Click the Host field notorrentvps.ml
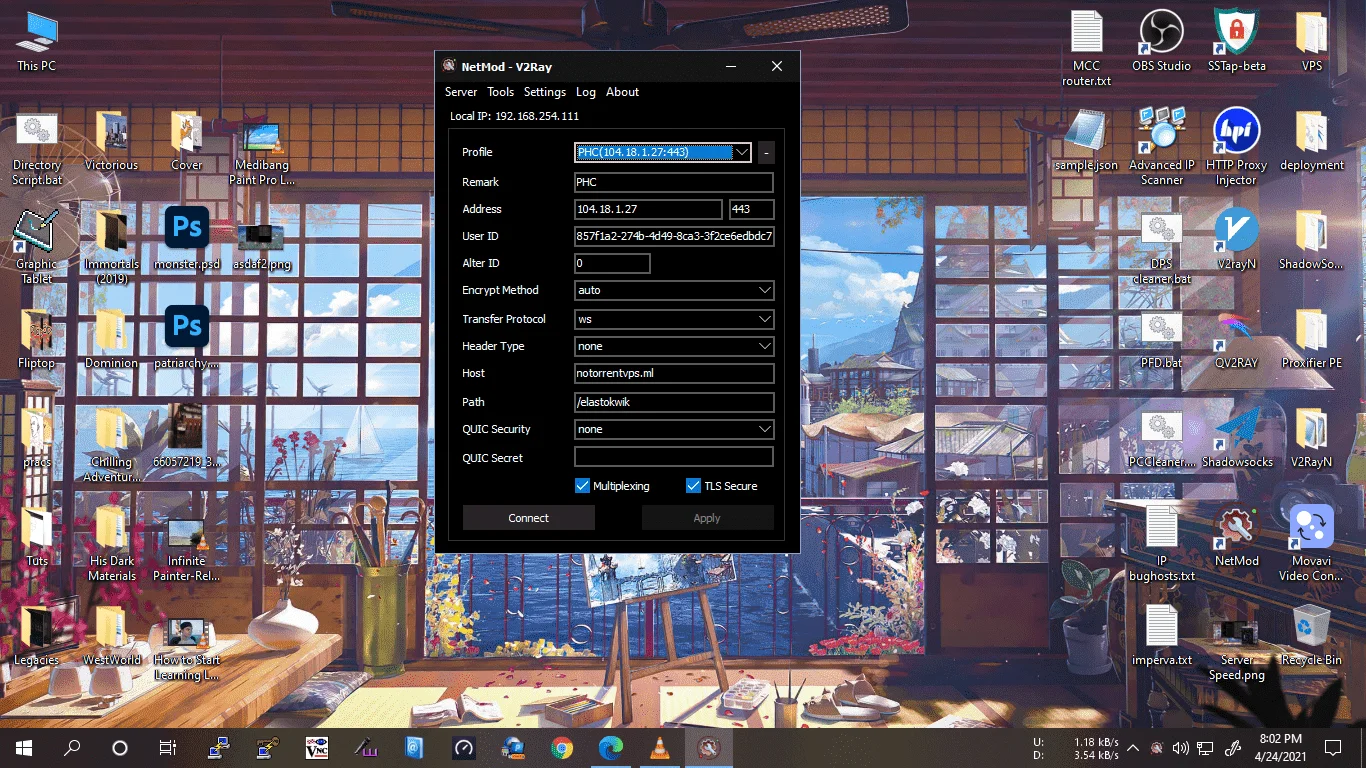The image size is (1366, 768). point(674,374)
